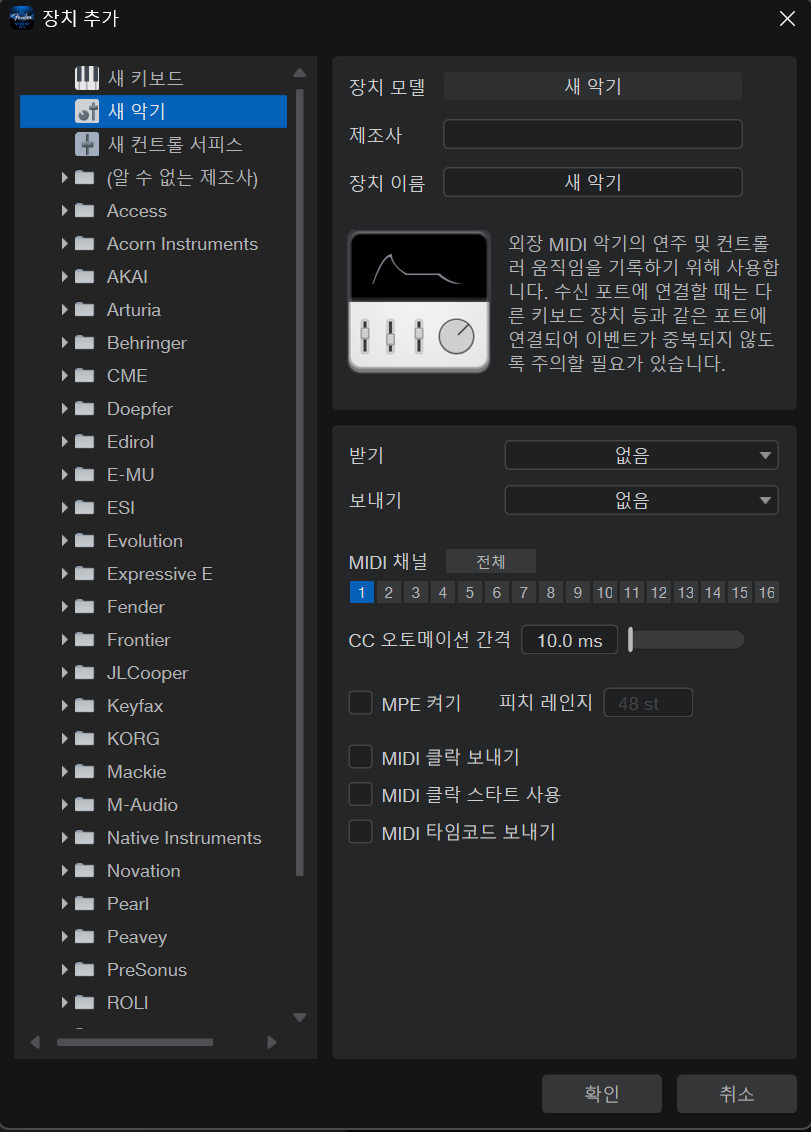This screenshot has height=1132, width=811.
Task: Click the Native Instruments folder icon
Action: point(85,838)
